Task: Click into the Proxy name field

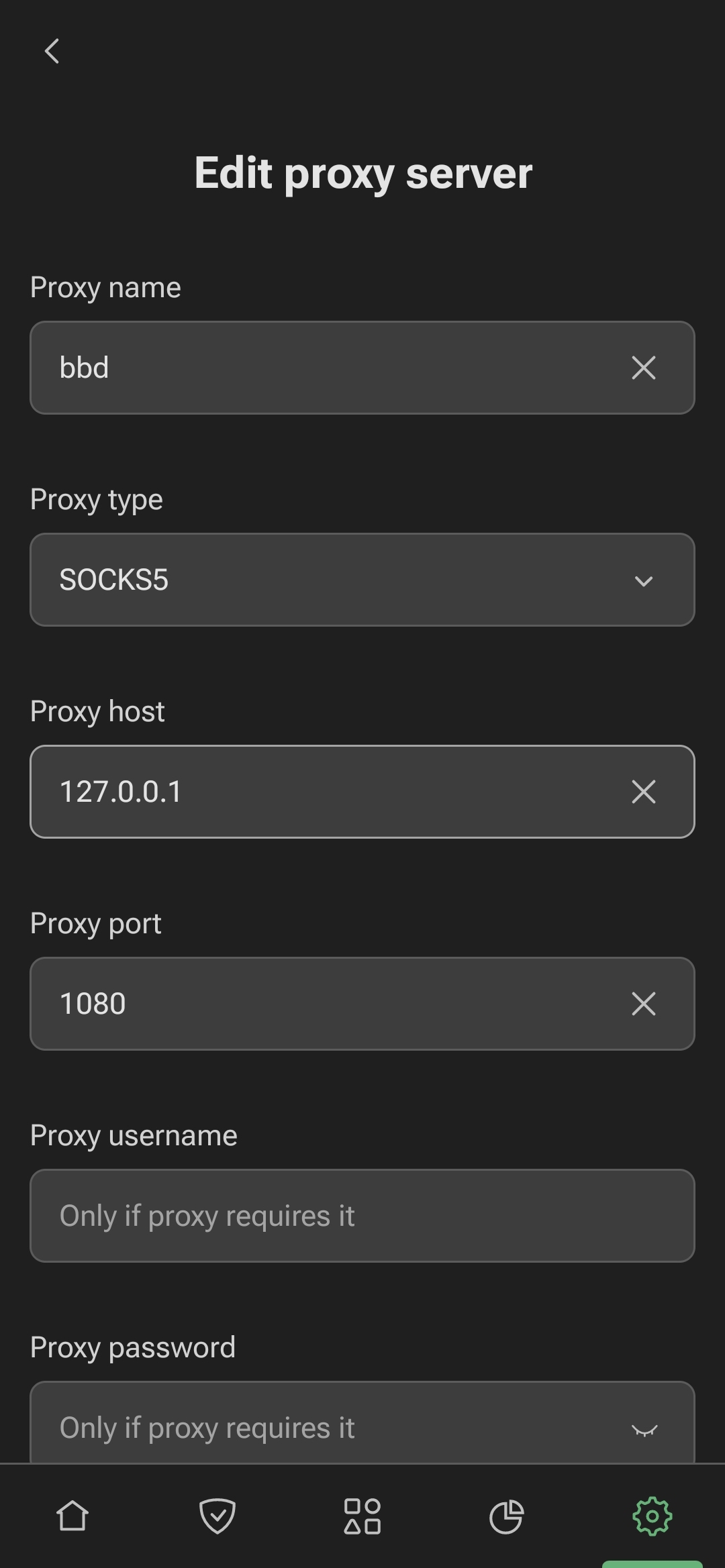Action: [322, 368]
